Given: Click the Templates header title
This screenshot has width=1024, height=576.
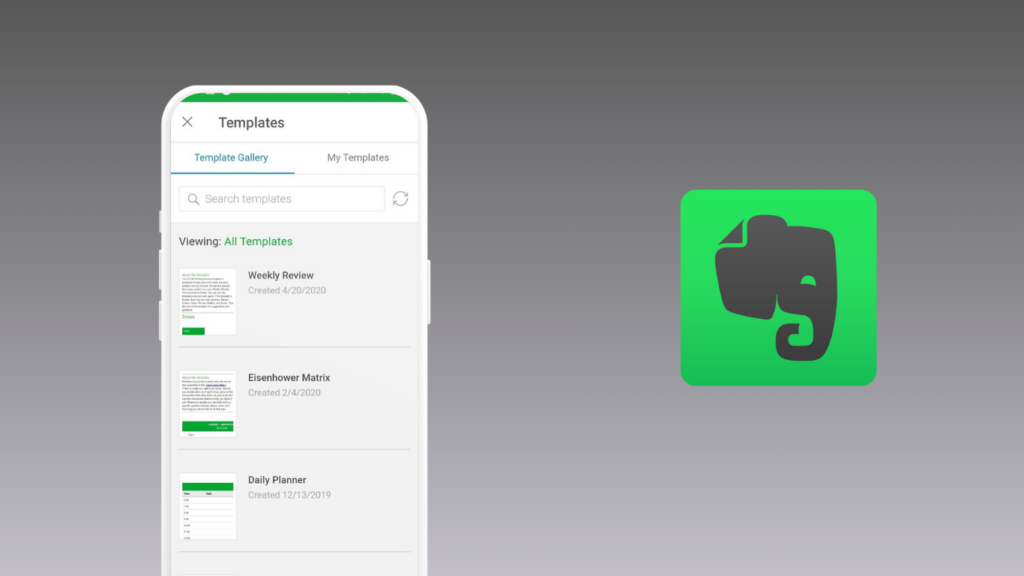Looking at the screenshot, I should tap(251, 123).
